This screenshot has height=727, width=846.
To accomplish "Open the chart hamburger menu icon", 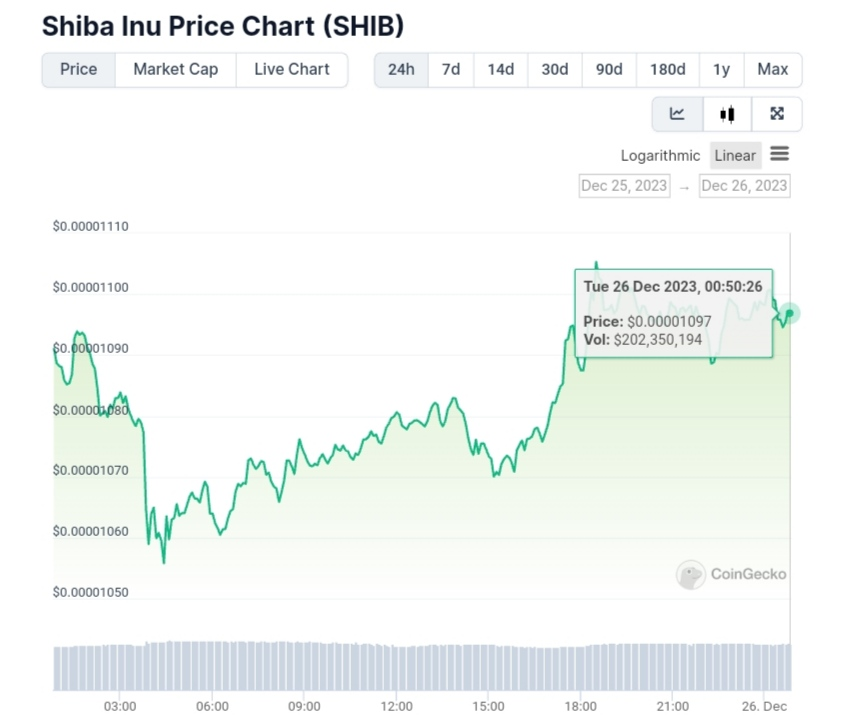I will pyautogui.click(x=780, y=154).
